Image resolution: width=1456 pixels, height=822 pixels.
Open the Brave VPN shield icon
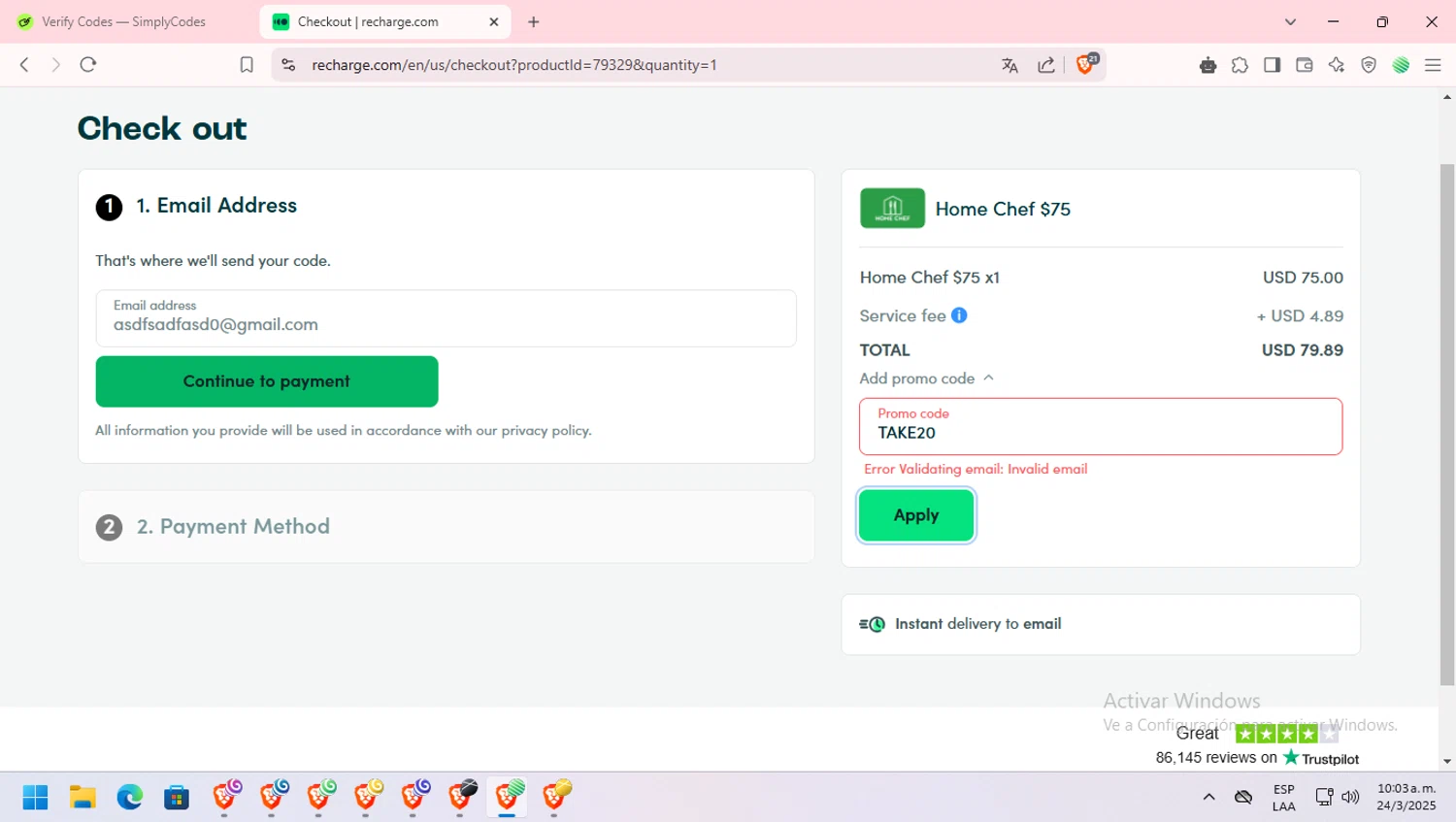tap(1369, 65)
